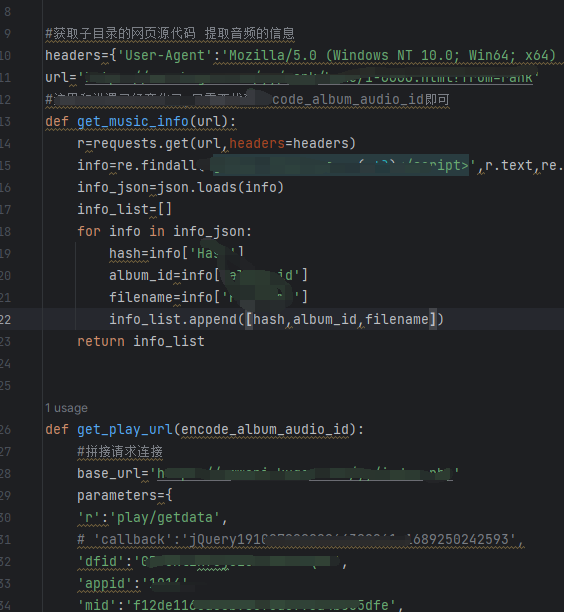This screenshot has width=564, height=612.
Task: Click 'info_list=[]' assignment line
Action: pos(125,210)
